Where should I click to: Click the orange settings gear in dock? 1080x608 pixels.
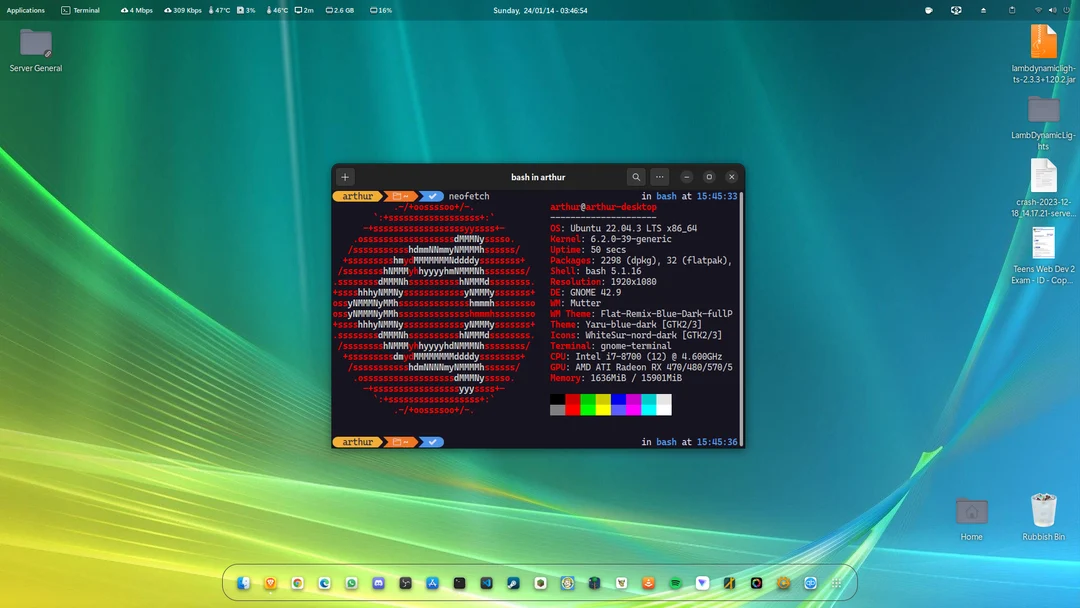tap(783, 583)
